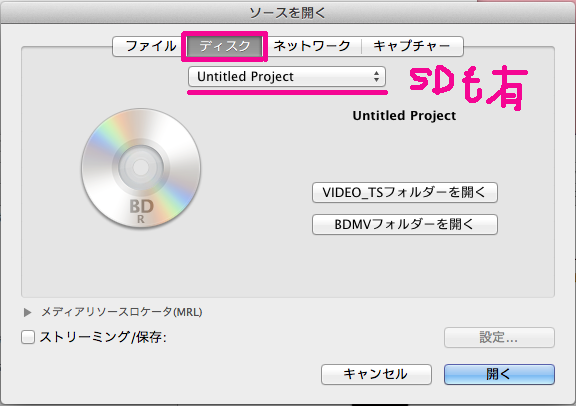Click the center hole of the disc image

[x=141, y=168]
